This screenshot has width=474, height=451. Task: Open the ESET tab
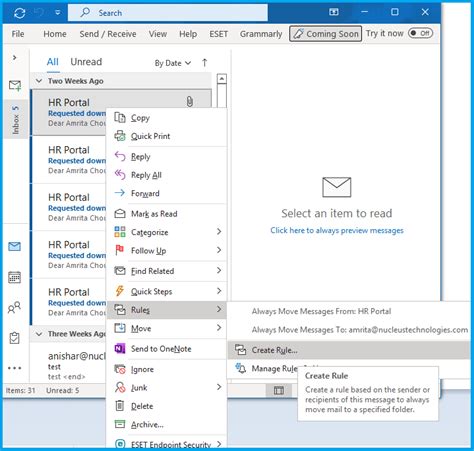[x=219, y=34]
